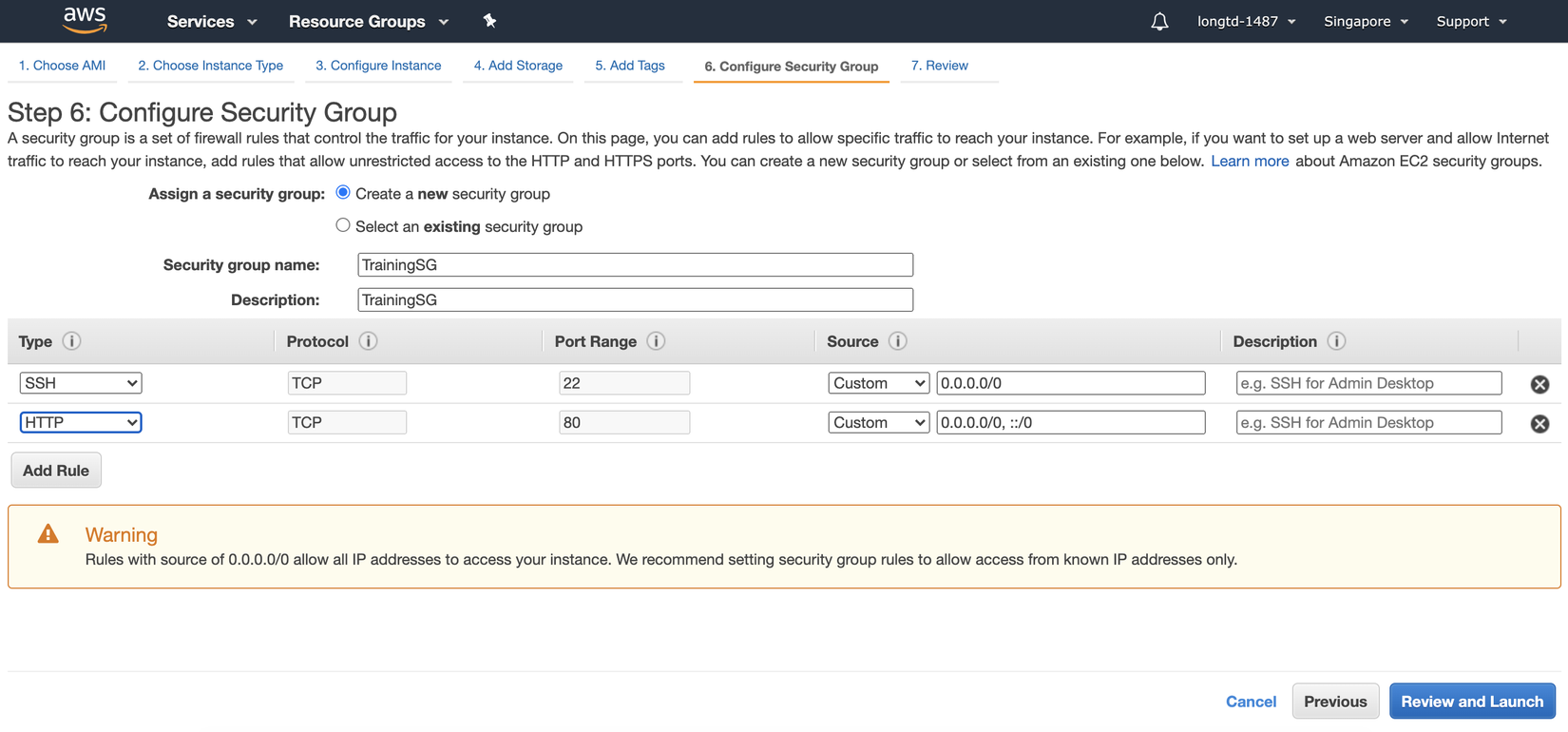Click the info icon beside Protocol
This screenshot has height=732, width=1568.
(369, 341)
